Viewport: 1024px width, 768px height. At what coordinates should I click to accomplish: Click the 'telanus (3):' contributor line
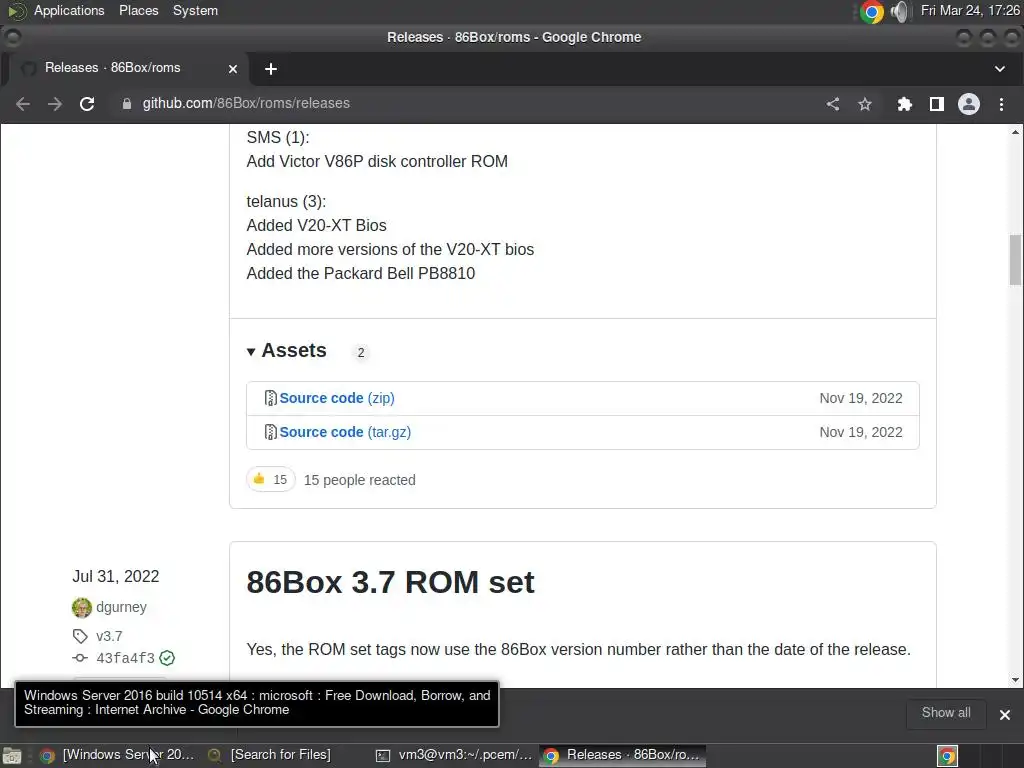286,201
